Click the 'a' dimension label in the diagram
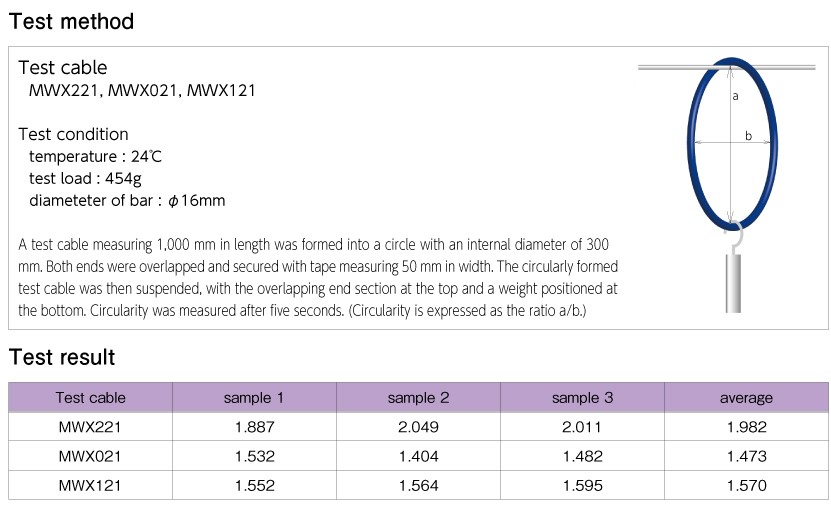Image resolution: width=831 pixels, height=510 pixels. [x=736, y=97]
